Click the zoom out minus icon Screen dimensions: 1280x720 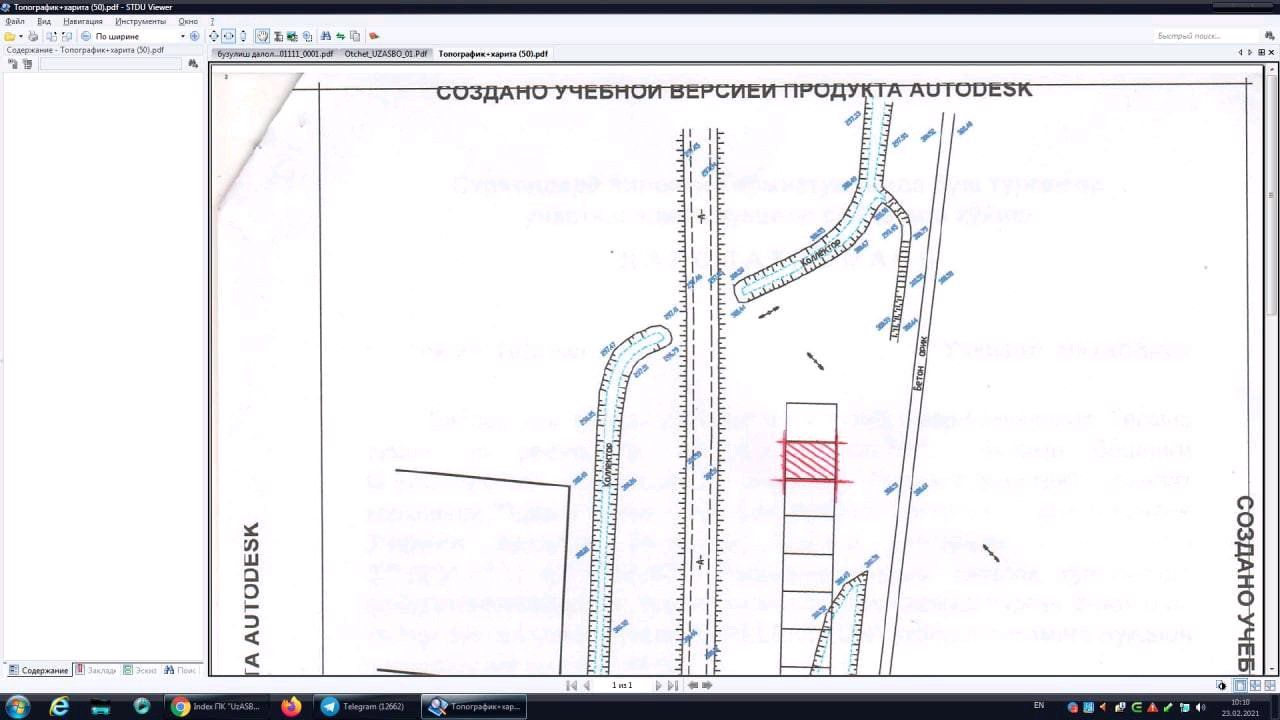pos(86,36)
